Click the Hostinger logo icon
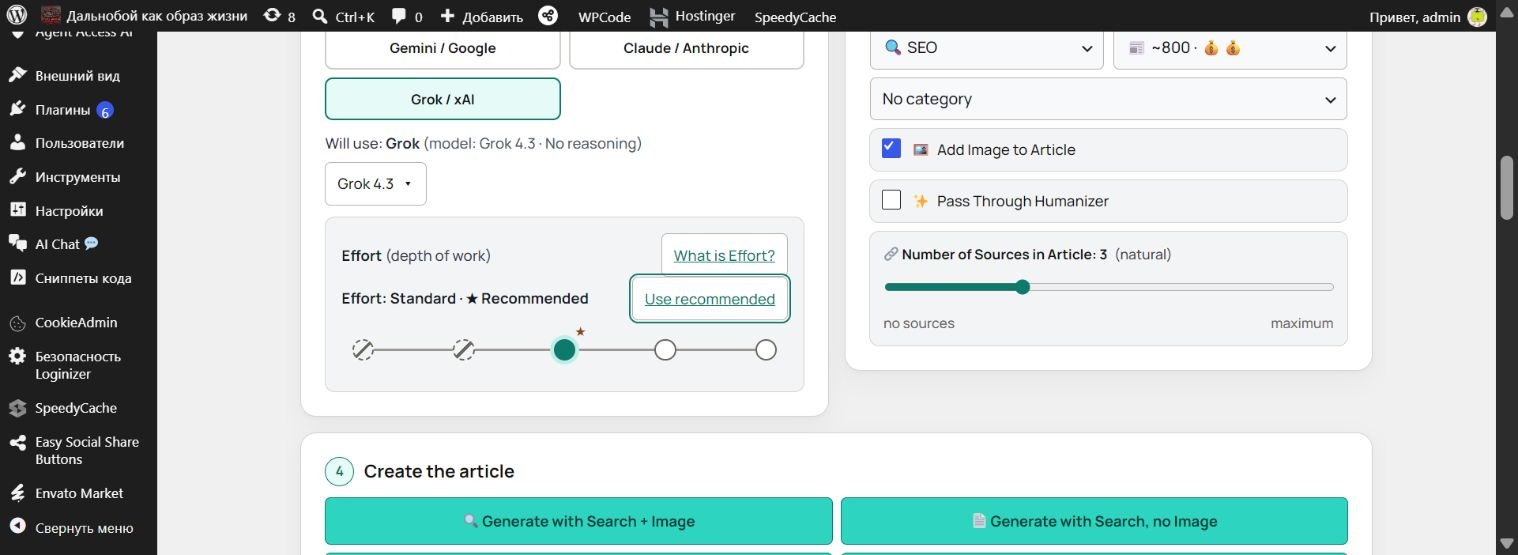 point(658,17)
